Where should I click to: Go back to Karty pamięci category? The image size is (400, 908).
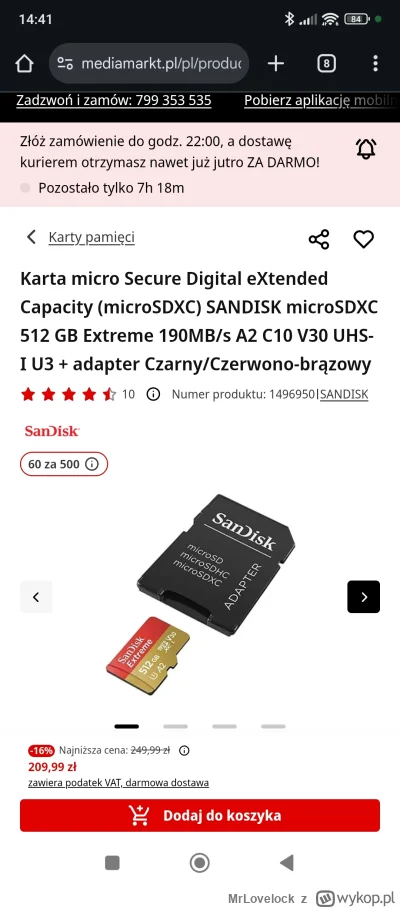(81, 237)
